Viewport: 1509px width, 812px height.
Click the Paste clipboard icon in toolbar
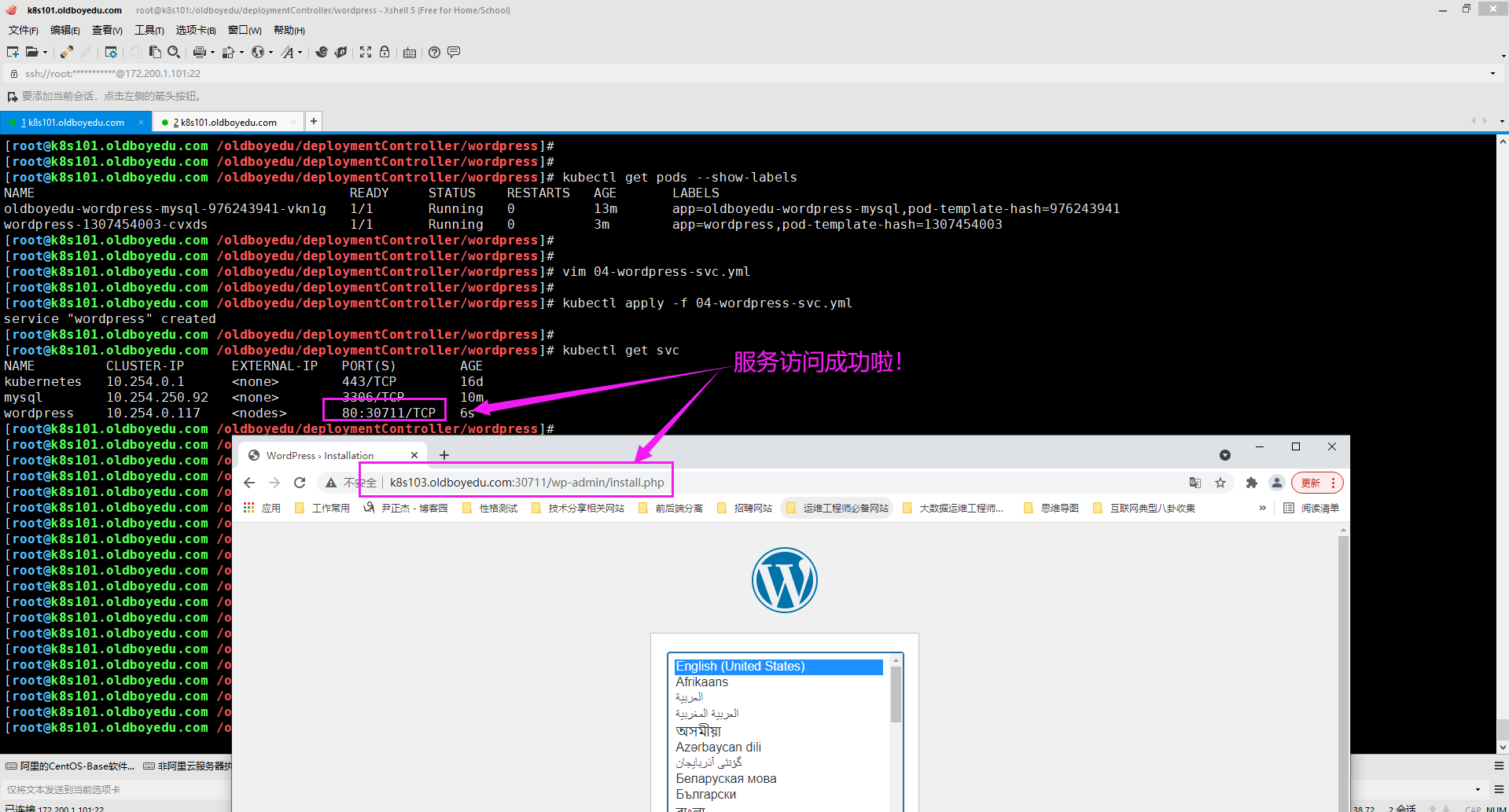point(155,52)
